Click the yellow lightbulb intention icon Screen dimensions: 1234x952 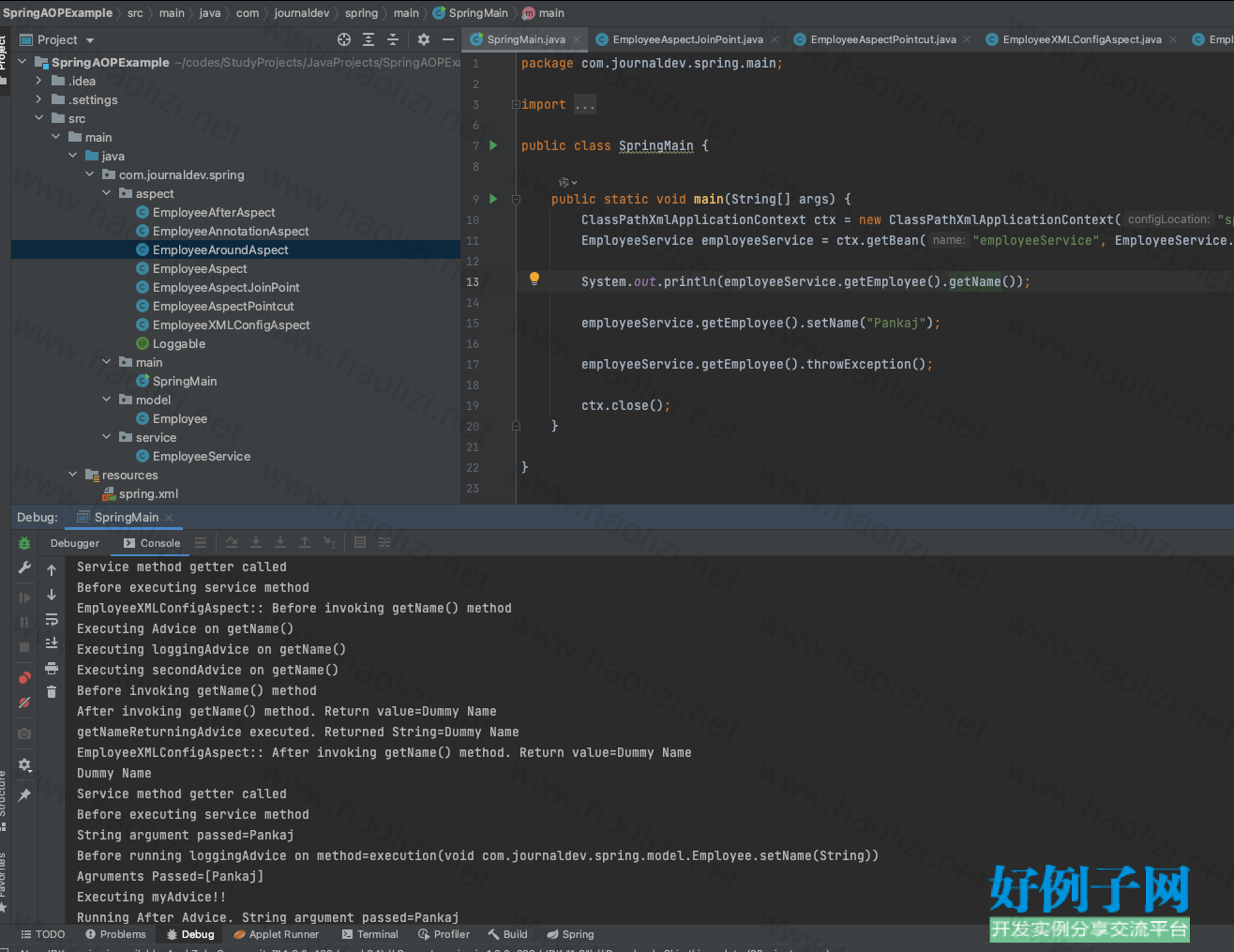tap(534, 279)
